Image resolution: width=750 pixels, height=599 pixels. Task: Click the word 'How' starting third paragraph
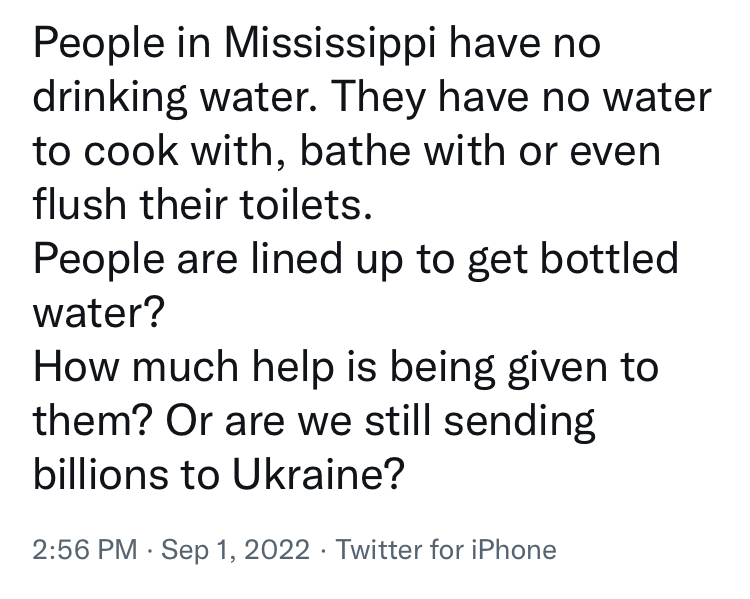tap(76, 366)
